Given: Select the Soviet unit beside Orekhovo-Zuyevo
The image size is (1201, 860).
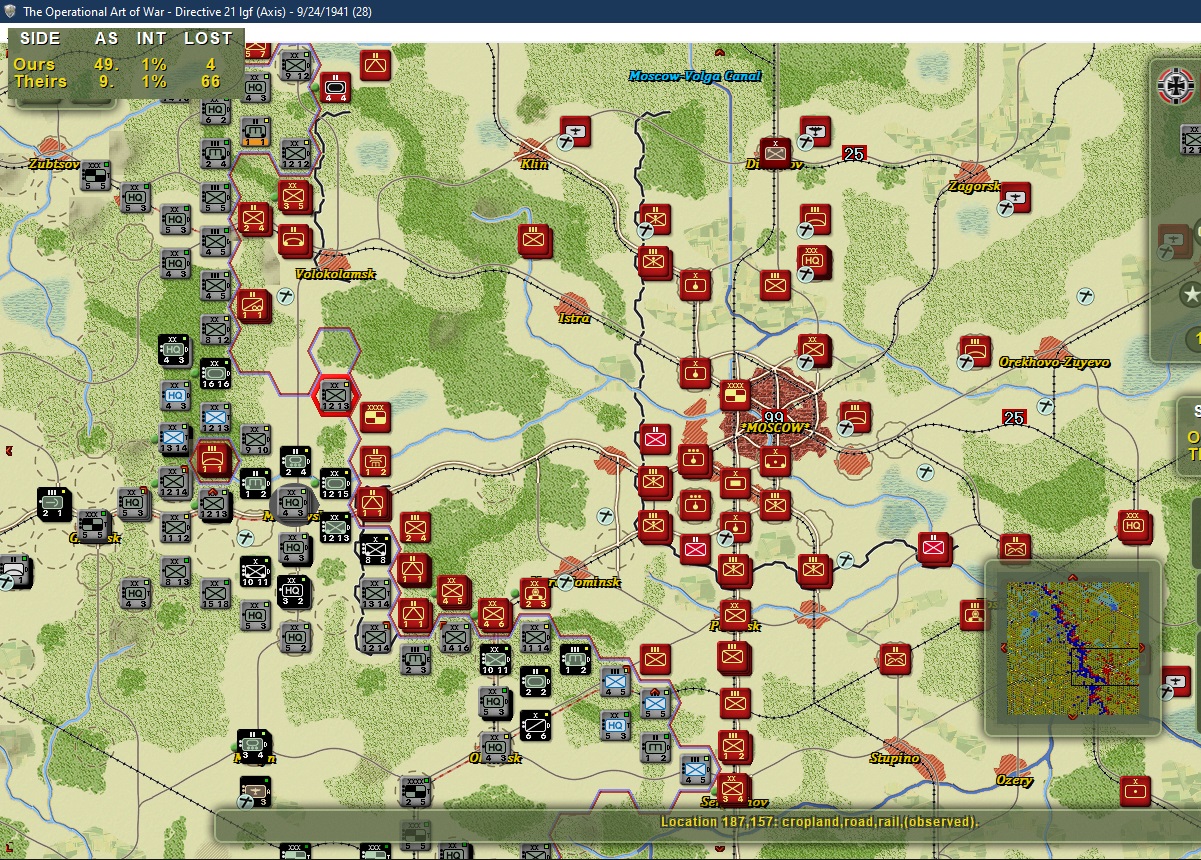Looking at the screenshot, I should 975,351.
